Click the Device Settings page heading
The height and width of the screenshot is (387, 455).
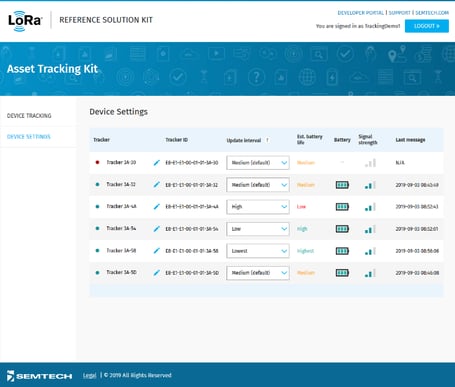pyautogui.click(x=118, y=112)
